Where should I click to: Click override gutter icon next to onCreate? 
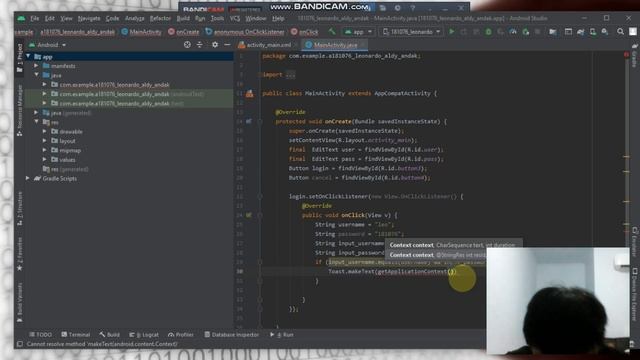(249, 121)
